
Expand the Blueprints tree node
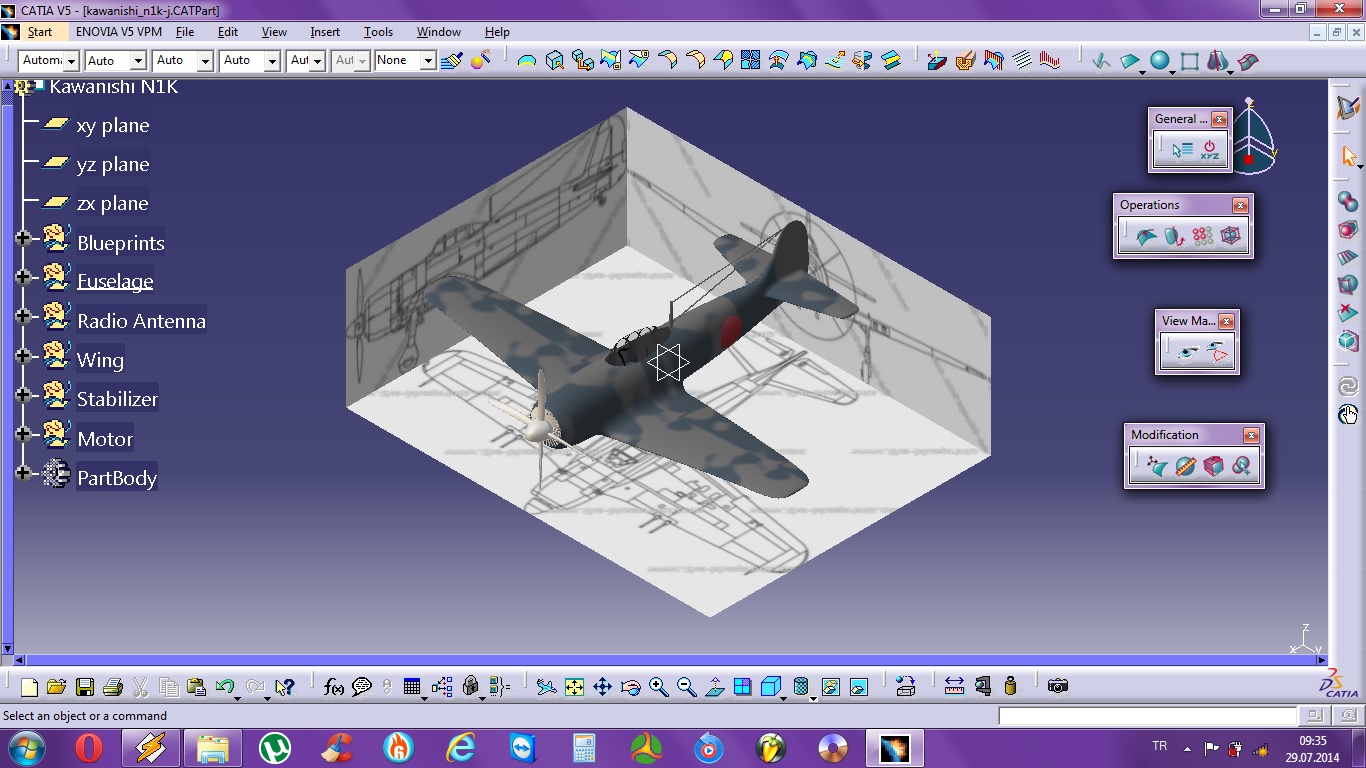coord(23,239)
